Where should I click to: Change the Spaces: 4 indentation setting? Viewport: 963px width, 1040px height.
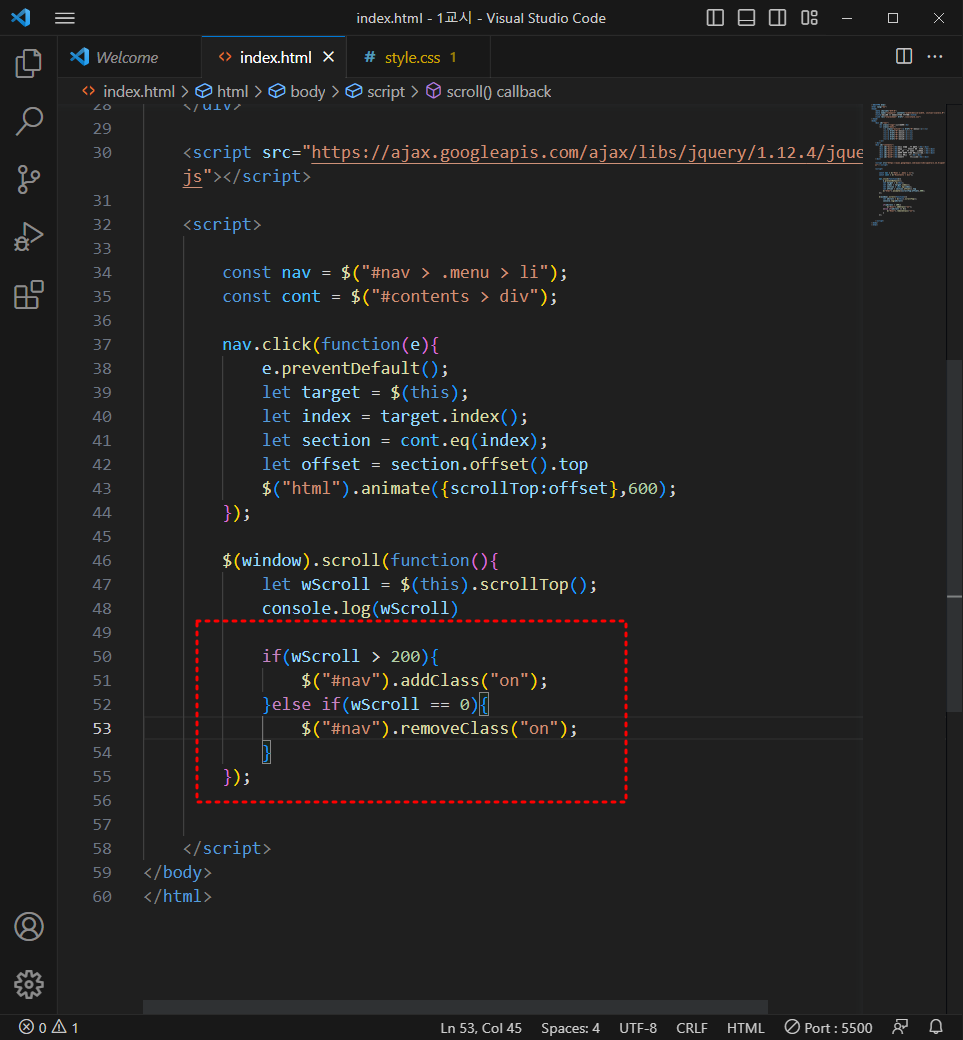pyautogui.click(x=570, y=1027)
